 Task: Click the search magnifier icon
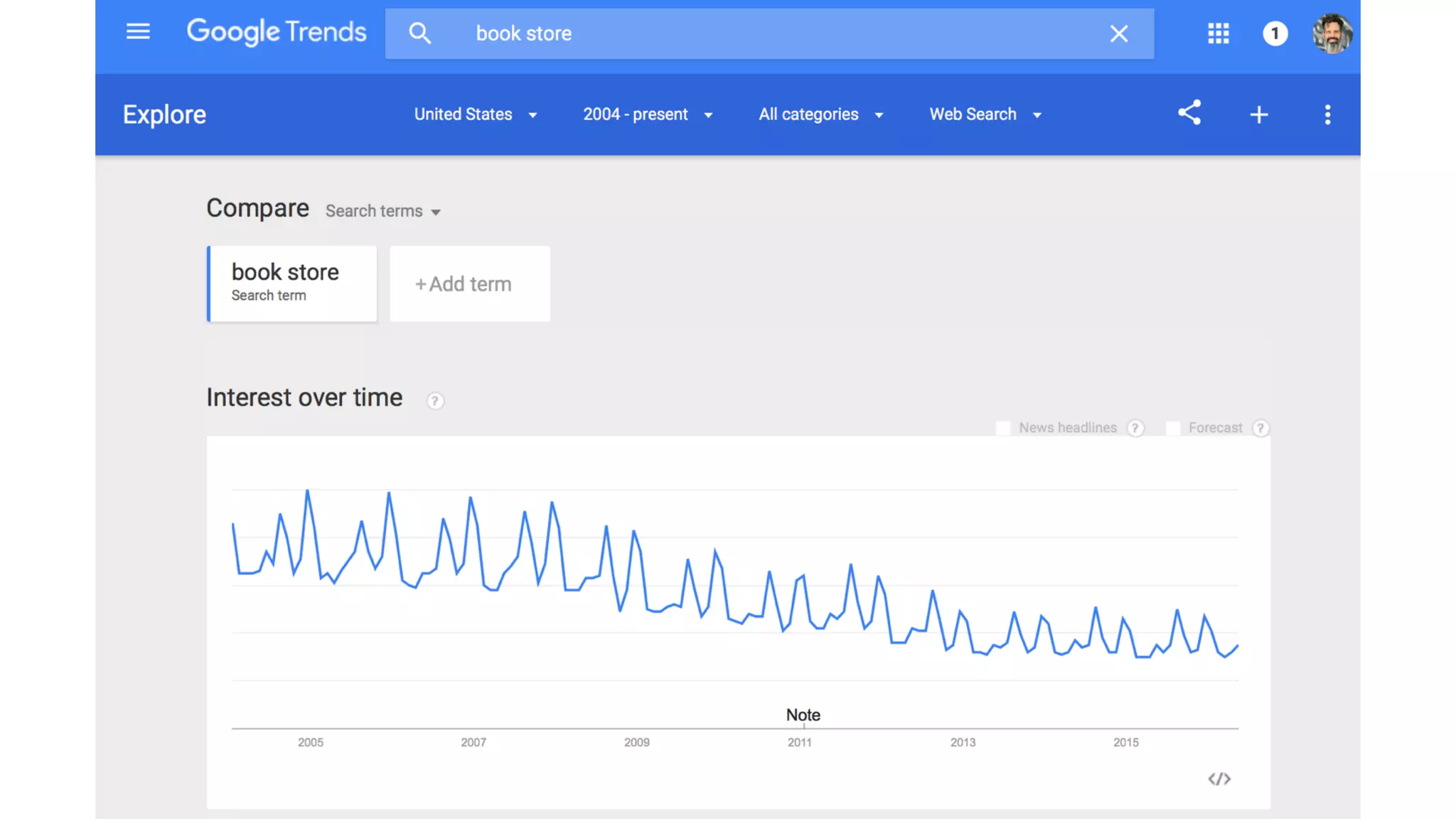click(x=419, y=33)
